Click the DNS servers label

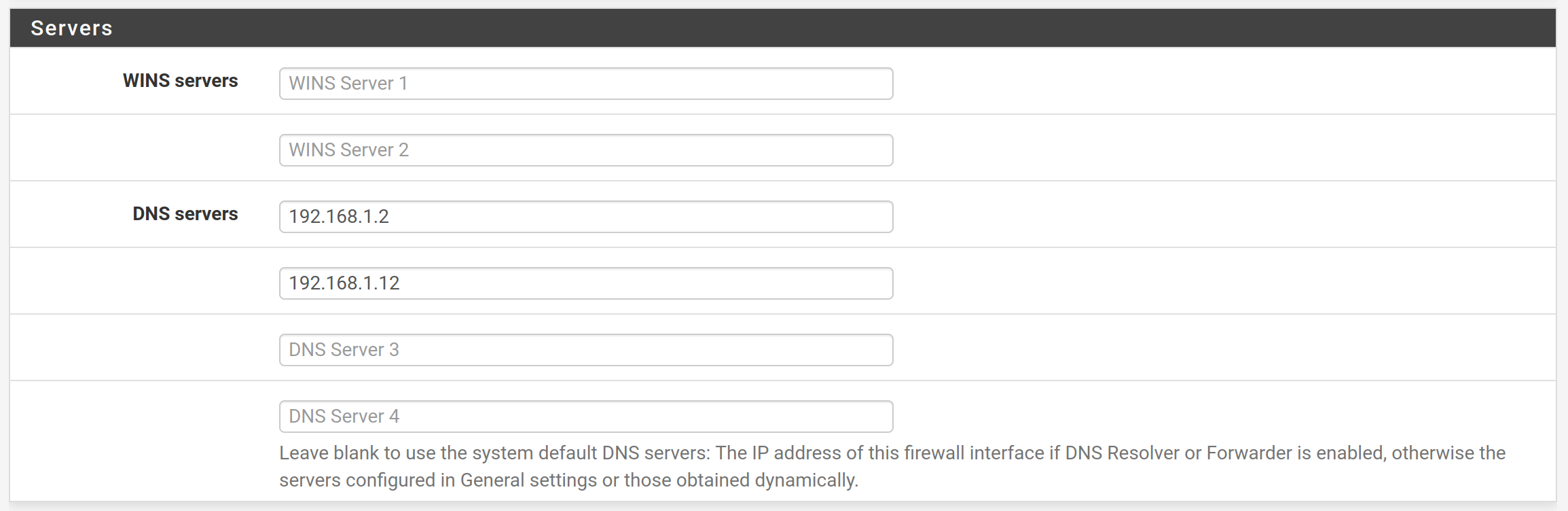click(186, 214)
